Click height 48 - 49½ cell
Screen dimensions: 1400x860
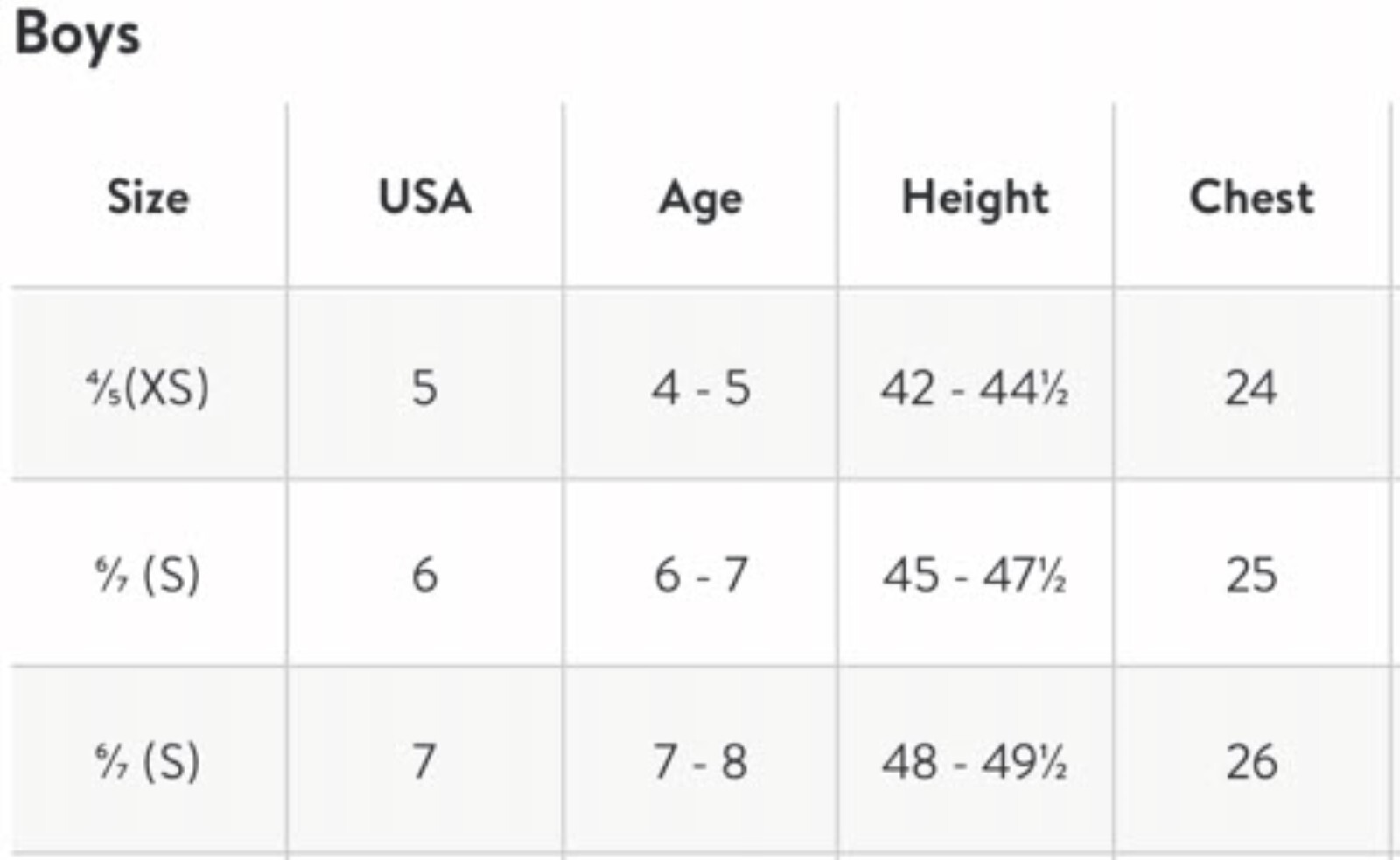coord(975,761)
